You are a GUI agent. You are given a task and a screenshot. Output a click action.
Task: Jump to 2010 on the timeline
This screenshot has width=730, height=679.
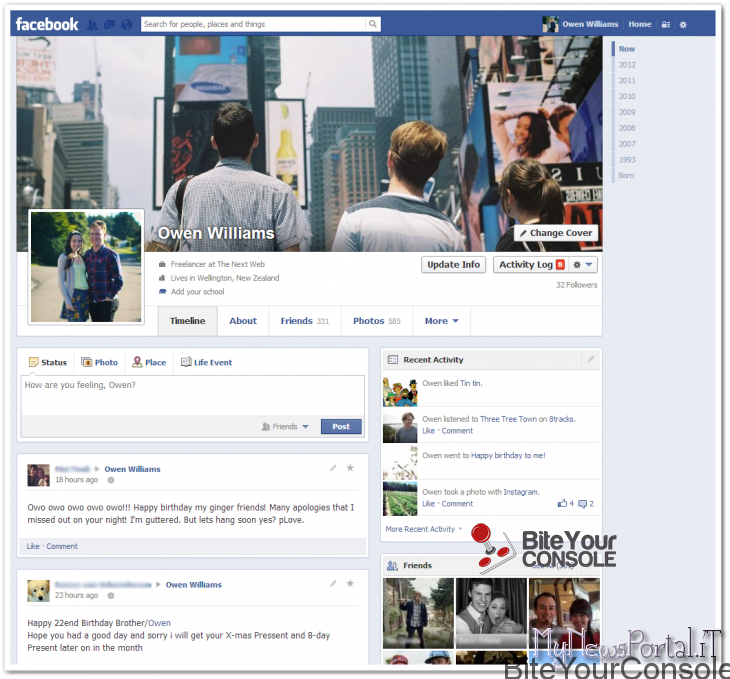tap(627, 96)
